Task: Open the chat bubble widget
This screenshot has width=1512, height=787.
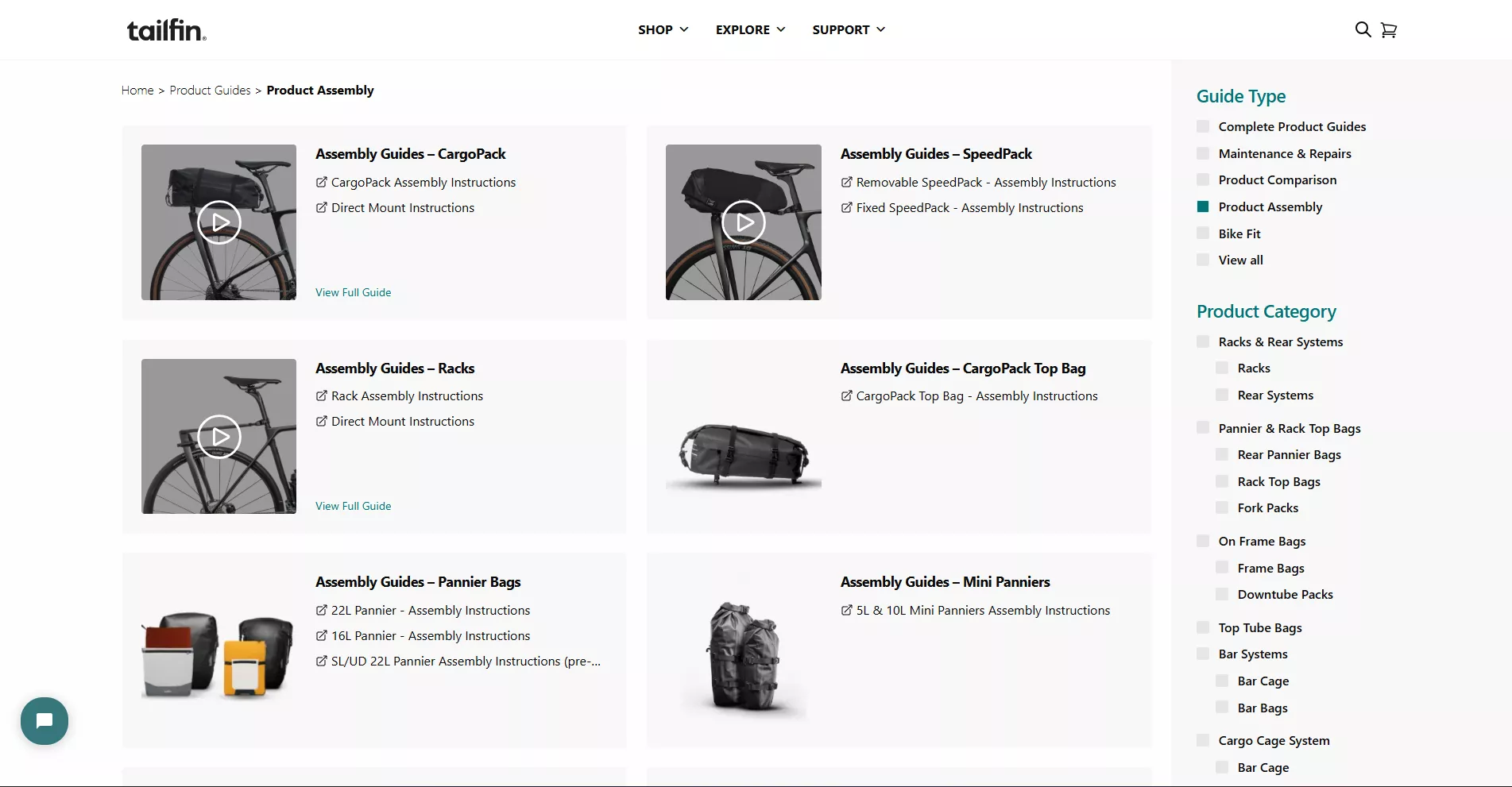Action: [x=44, y=720]
